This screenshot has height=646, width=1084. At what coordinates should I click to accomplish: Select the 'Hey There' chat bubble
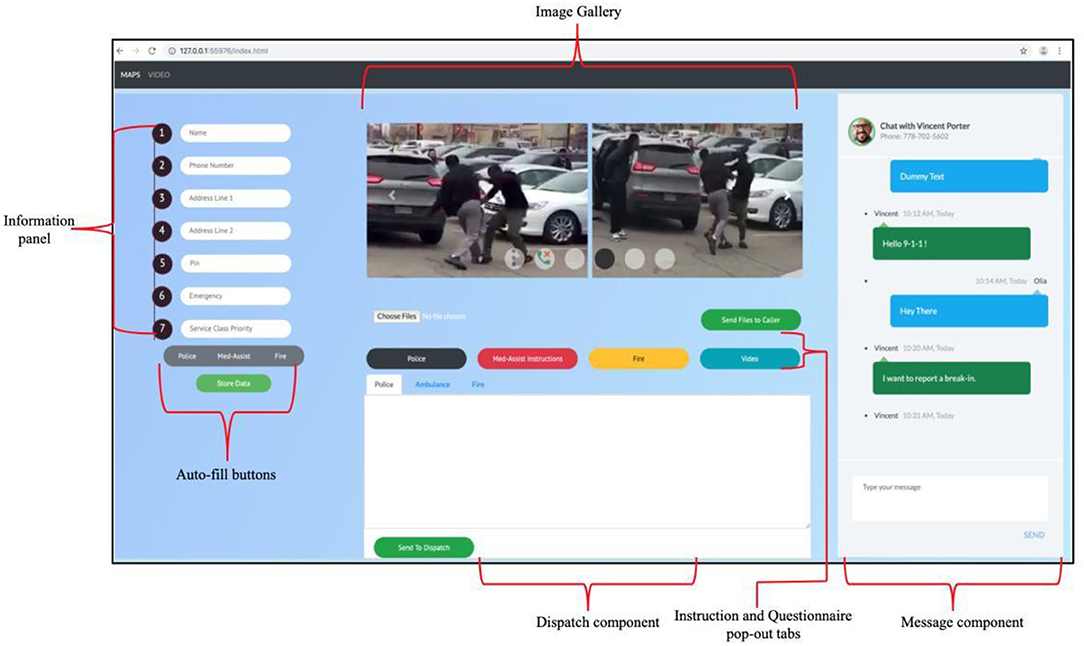969,311
